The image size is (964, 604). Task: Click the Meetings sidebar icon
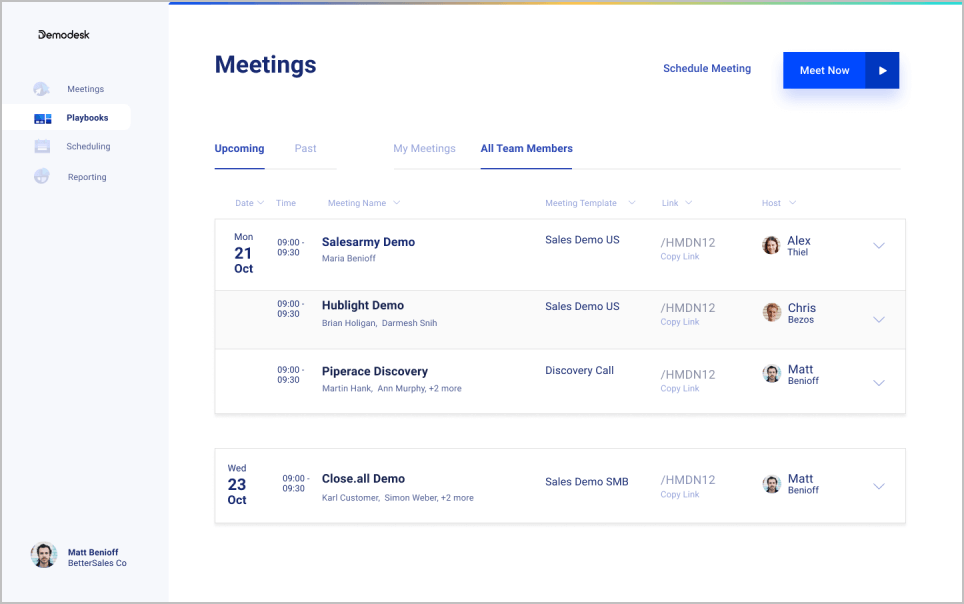coord(41,89)
